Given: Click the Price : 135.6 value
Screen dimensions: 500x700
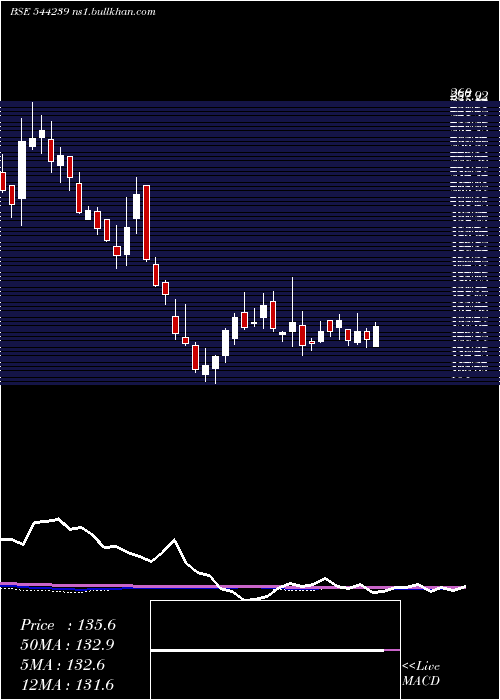Looking at the screenshot, I should coord(68,625).
